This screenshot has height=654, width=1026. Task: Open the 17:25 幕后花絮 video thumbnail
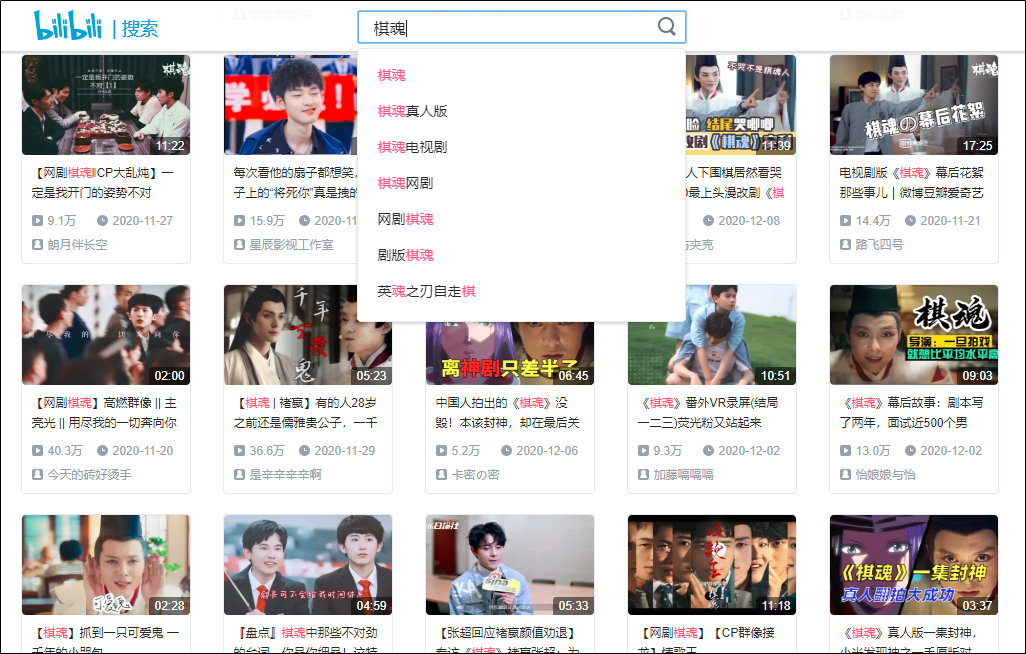coord(913,105)
